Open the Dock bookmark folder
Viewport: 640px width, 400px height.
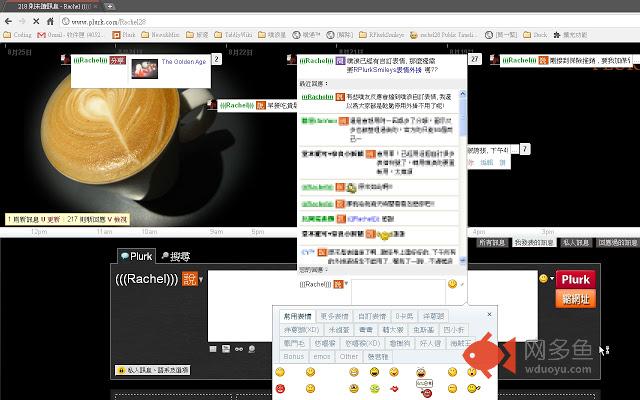pyautogui.click(x=535, y=35)
